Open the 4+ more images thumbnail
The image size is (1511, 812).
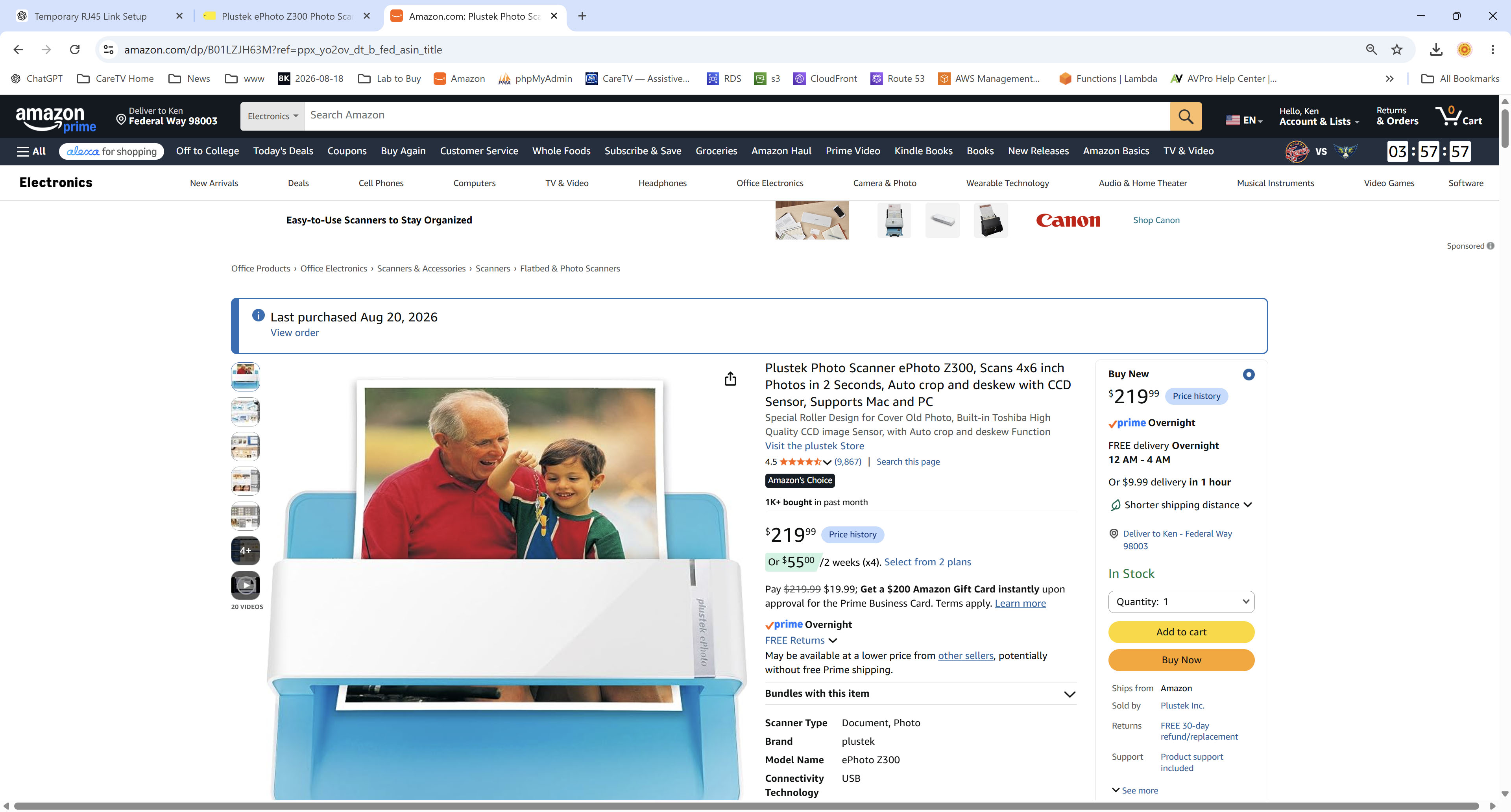[x=245, y=550]
